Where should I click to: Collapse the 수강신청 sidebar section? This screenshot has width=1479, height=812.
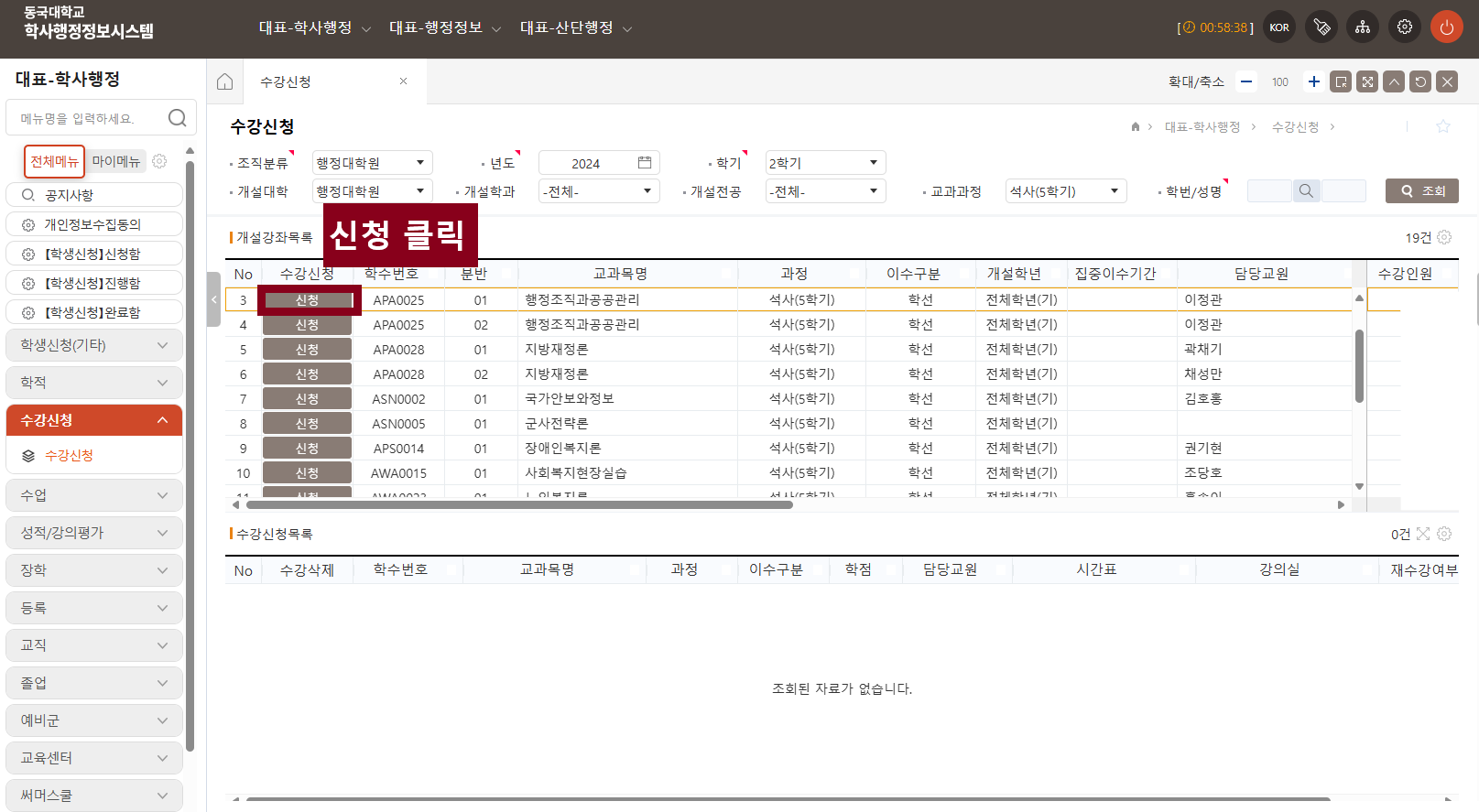click(x=94, y=420)
